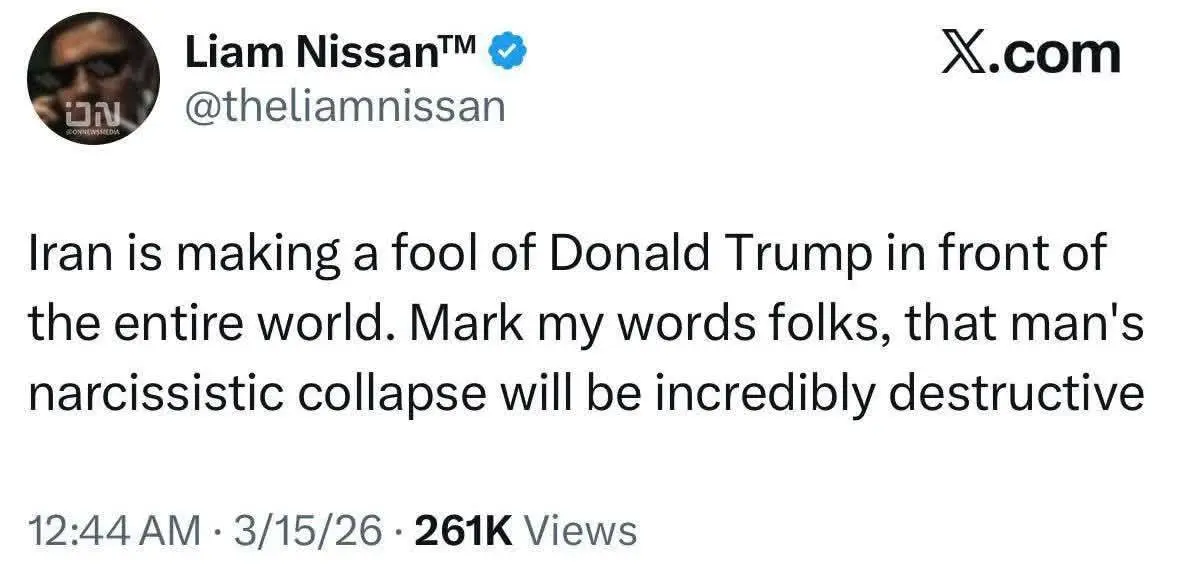This screenshot has height=584, width=1179.
Task: Click the phrase narcissistic collapse
Action: point(248,394)
